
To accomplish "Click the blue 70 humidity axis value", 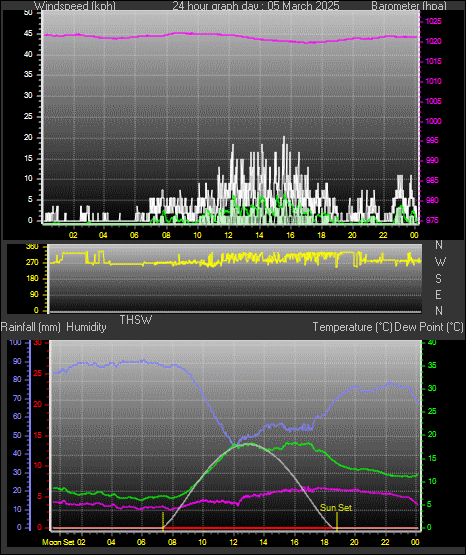I will tap(17, 399).
